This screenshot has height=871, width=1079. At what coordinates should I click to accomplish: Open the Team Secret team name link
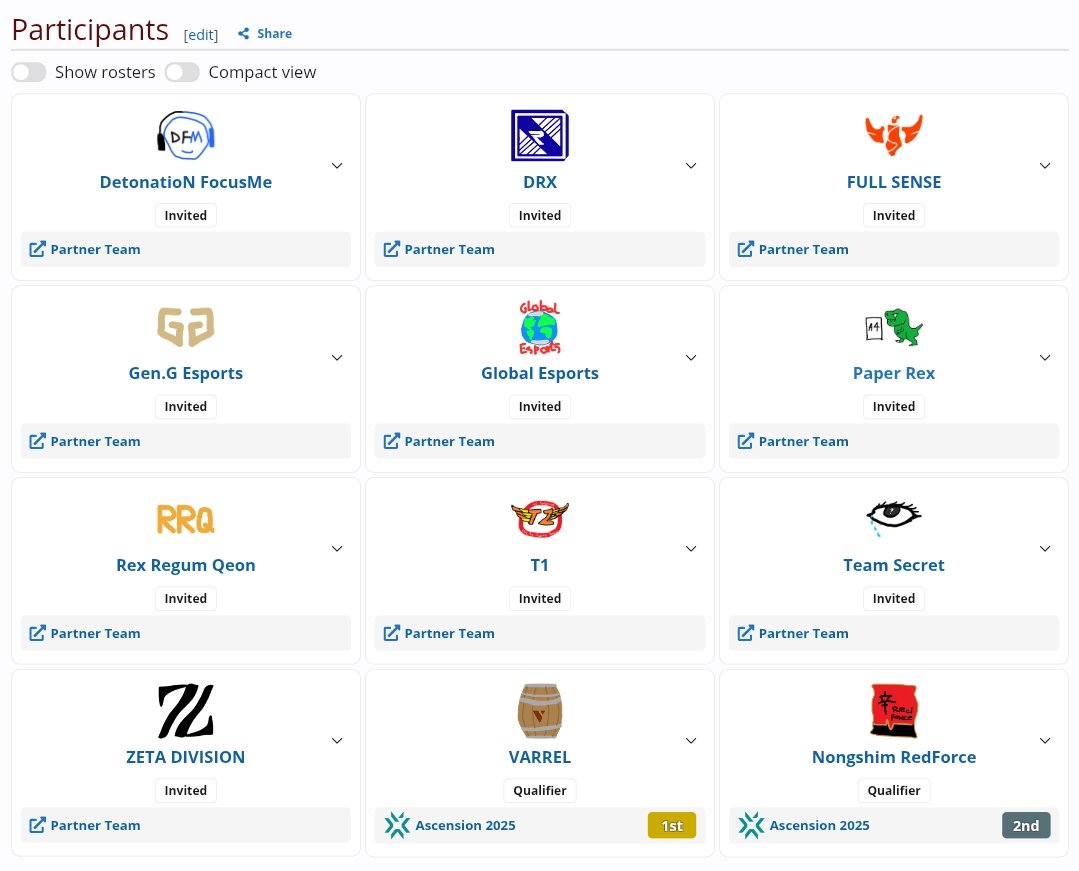click(x=893, y=566)
